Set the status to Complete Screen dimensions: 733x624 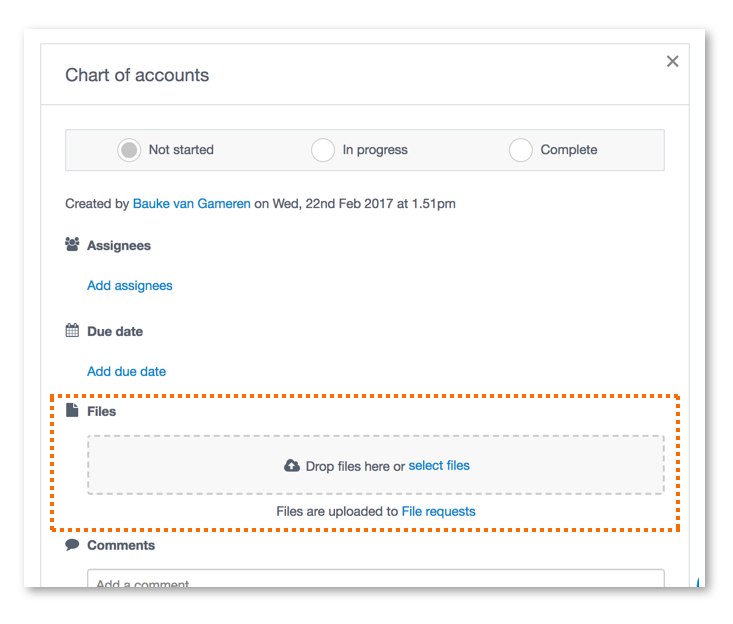click(520, 150)
